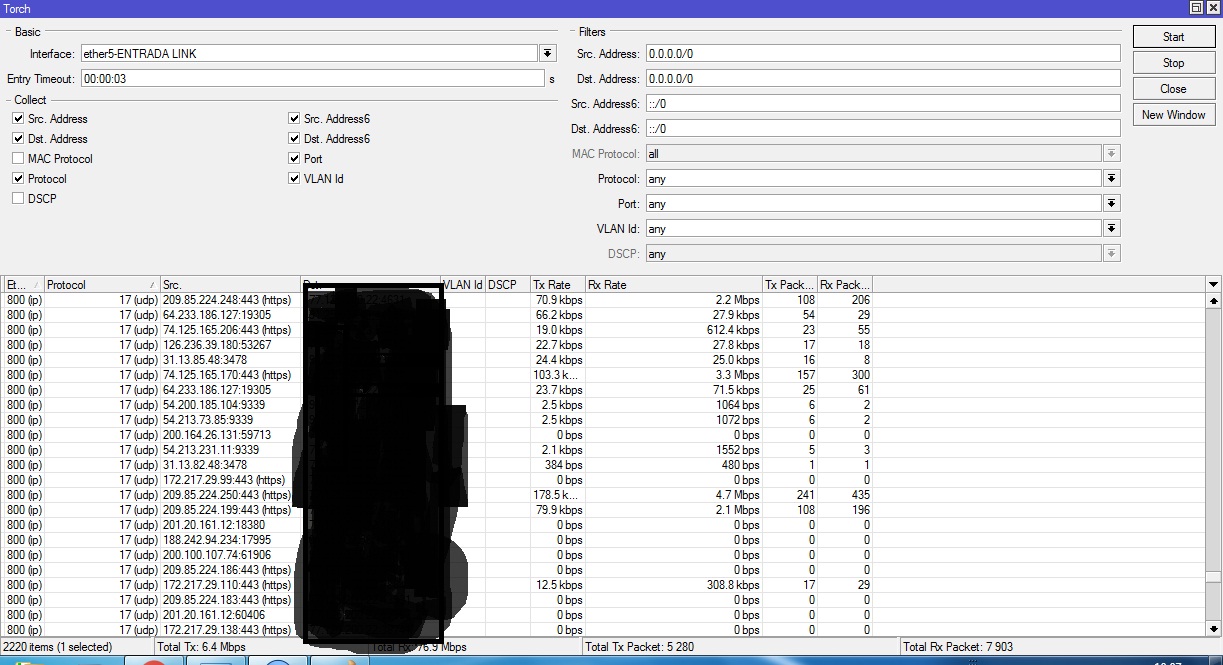
Task: Click the Start button
Action: (x=1173, y=37)
